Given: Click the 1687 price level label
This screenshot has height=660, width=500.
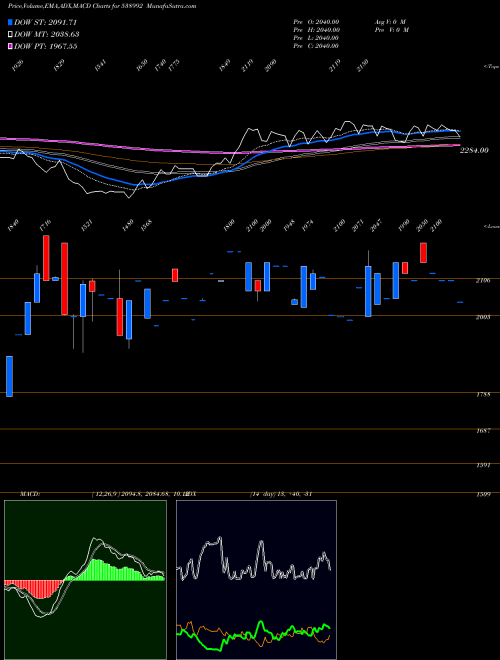Looking at the screenshot, I should coord(483,431).
